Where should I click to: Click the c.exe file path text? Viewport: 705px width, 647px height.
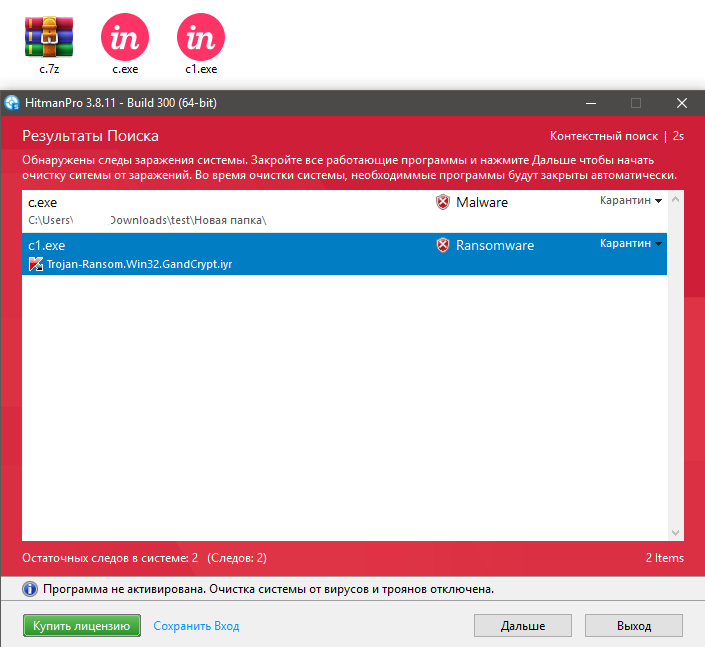pyautogui.click(x=147, y=220)
